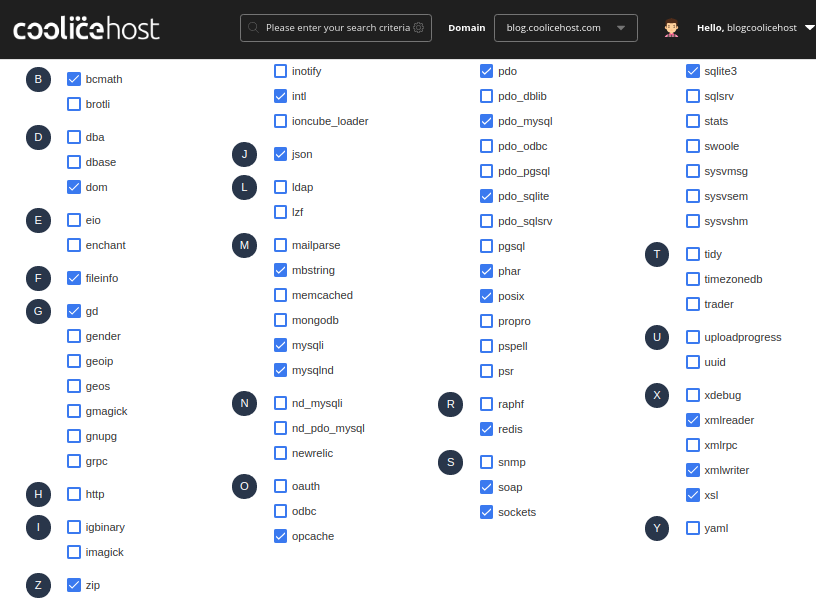816x611 pixels.
Task: Tick the nd_pdo_mysql checkbox
Action: (280, 428)
